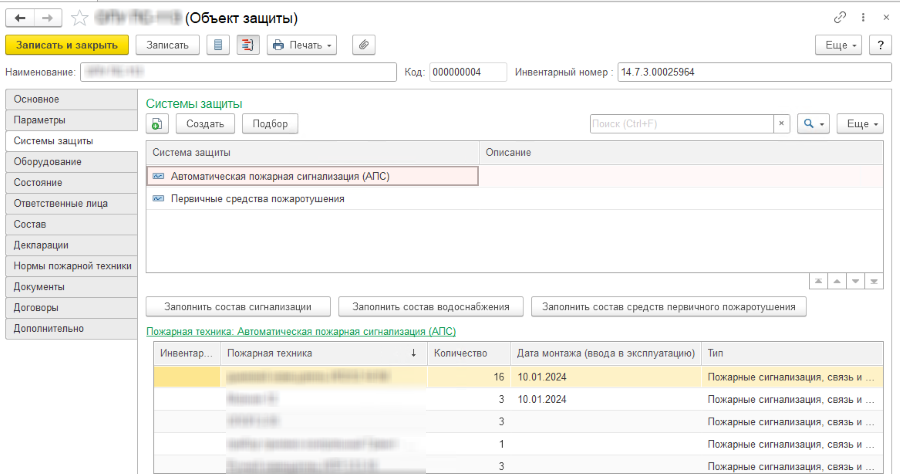This screenshot has height=474, width=900.
Task: Select the 10.01.2024 date in the quantity 16 row
Action: tap(606, 377)
